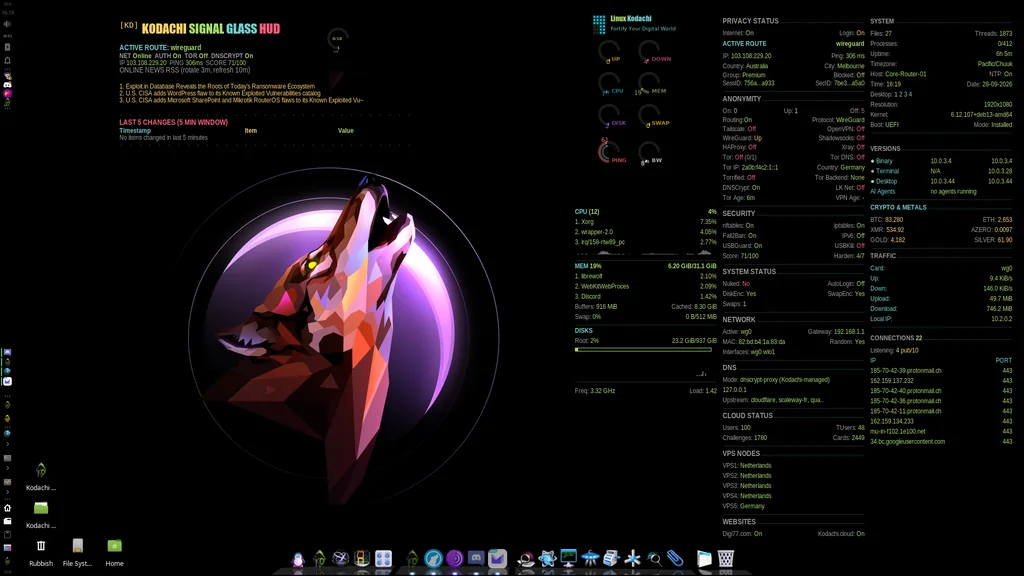The width and height of the screenshot is (1024, 576).
Task: Click the CISA WordPress flaw headline
Action: (x=219, y=93)
